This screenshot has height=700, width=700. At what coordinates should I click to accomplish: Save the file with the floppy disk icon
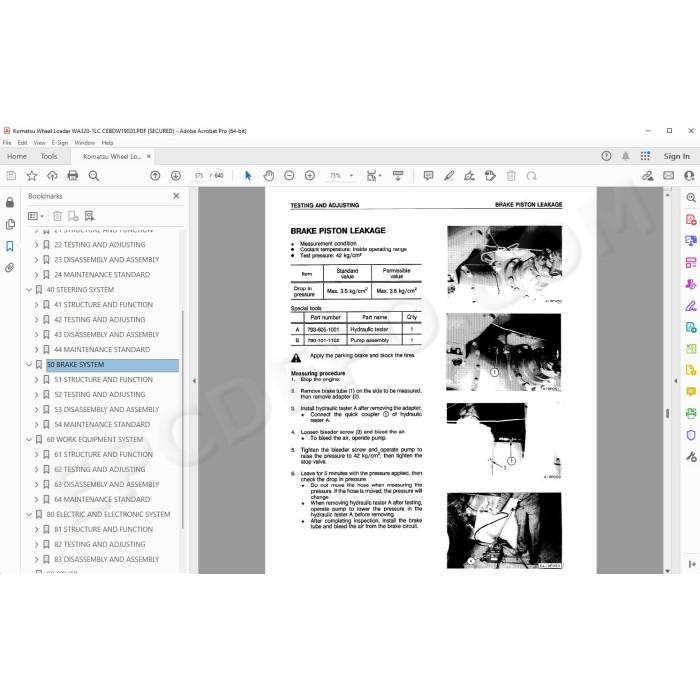pyautogui.click(x=11, y=176)
